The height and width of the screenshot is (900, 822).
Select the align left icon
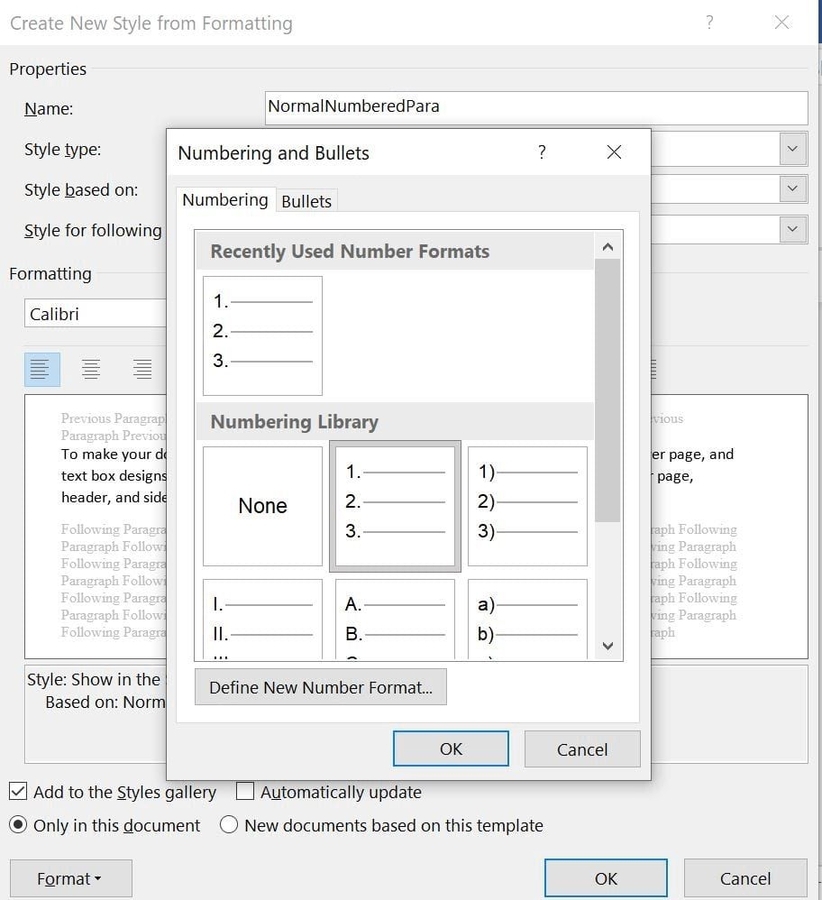pos(41,369)
